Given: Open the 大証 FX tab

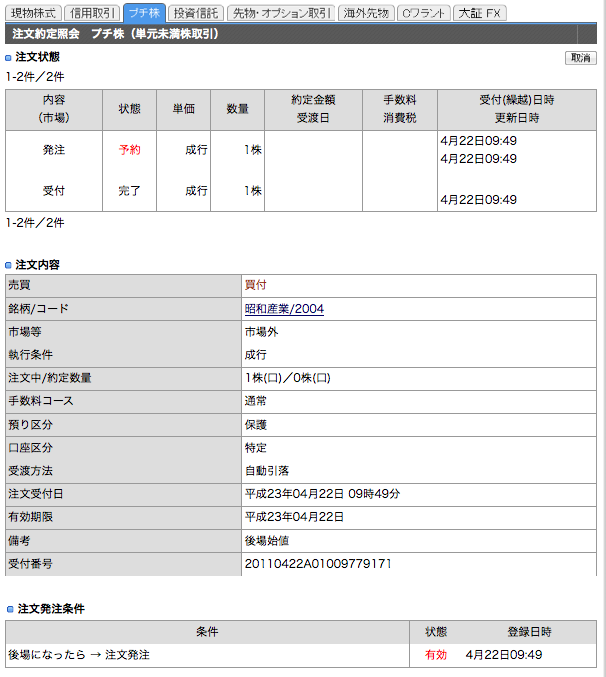Looking at the screenshot, I should [480, 13].
